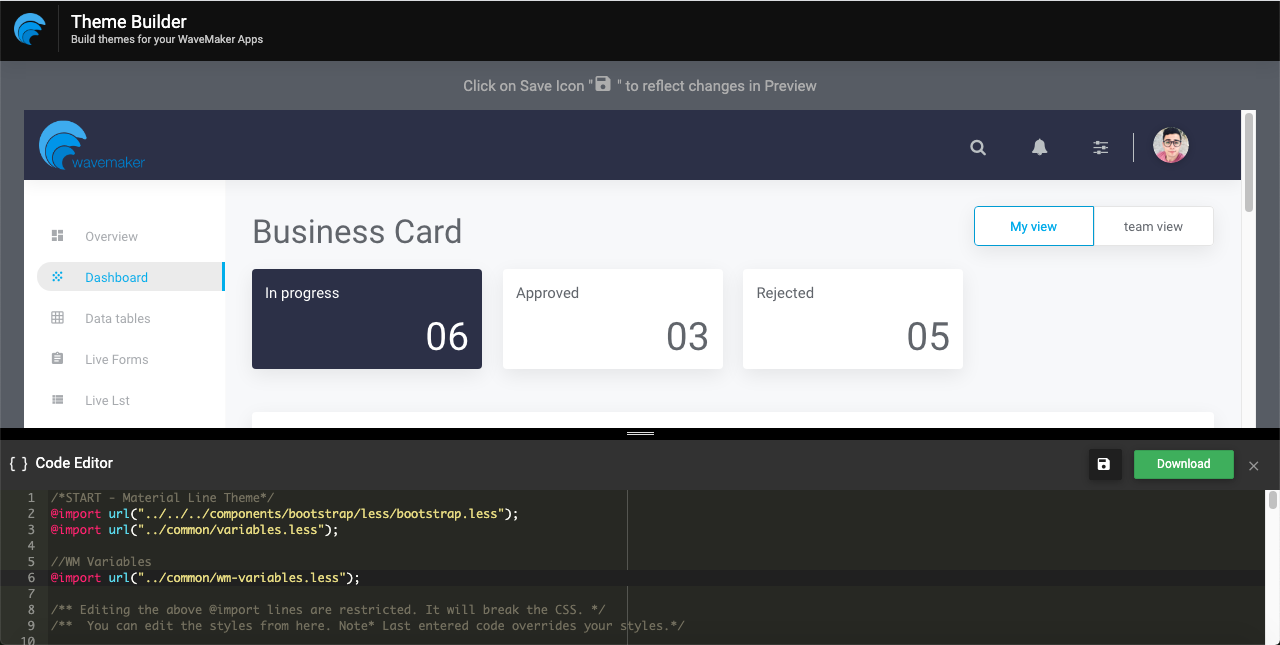
Task: Open the user profile avatar menu
Action: pyautogui.click(x=1170, y=145)
